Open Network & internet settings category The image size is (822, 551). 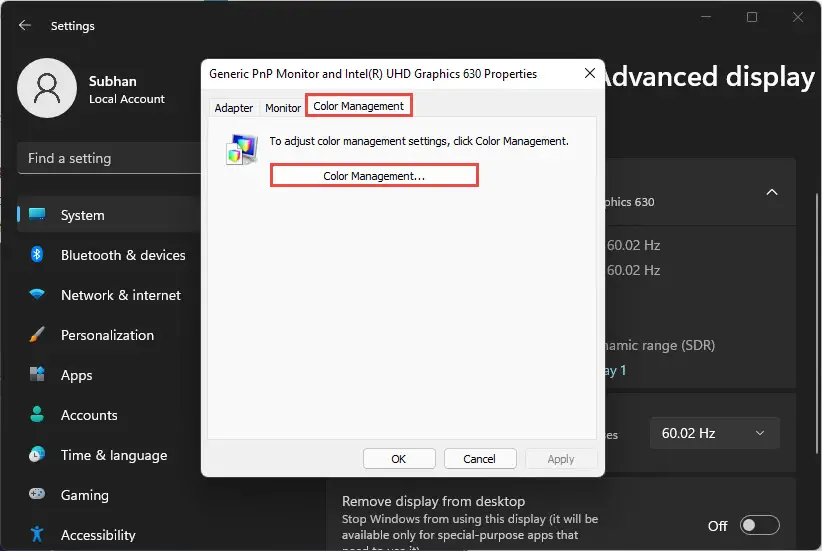click(x=109, y=295)
